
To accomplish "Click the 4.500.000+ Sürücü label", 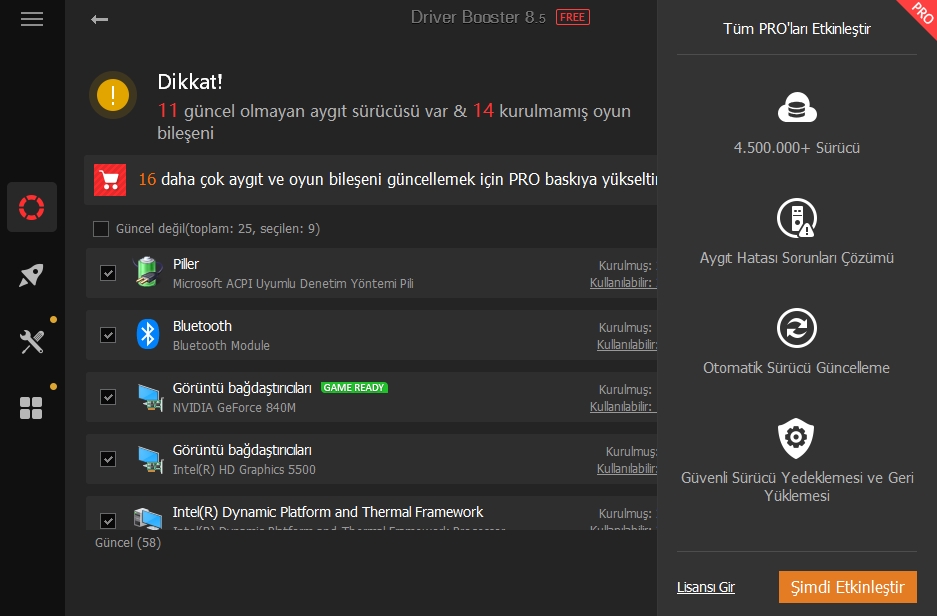I will (797, 148).
